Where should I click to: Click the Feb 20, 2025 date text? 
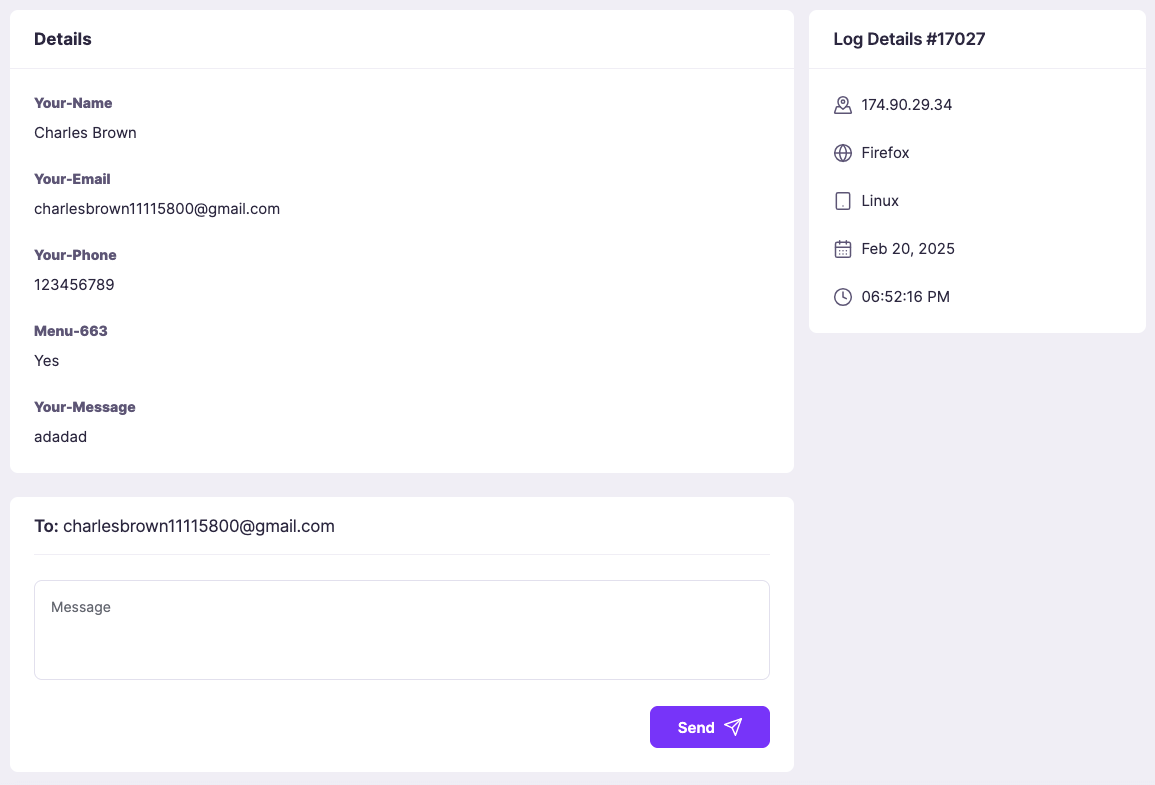907,249
